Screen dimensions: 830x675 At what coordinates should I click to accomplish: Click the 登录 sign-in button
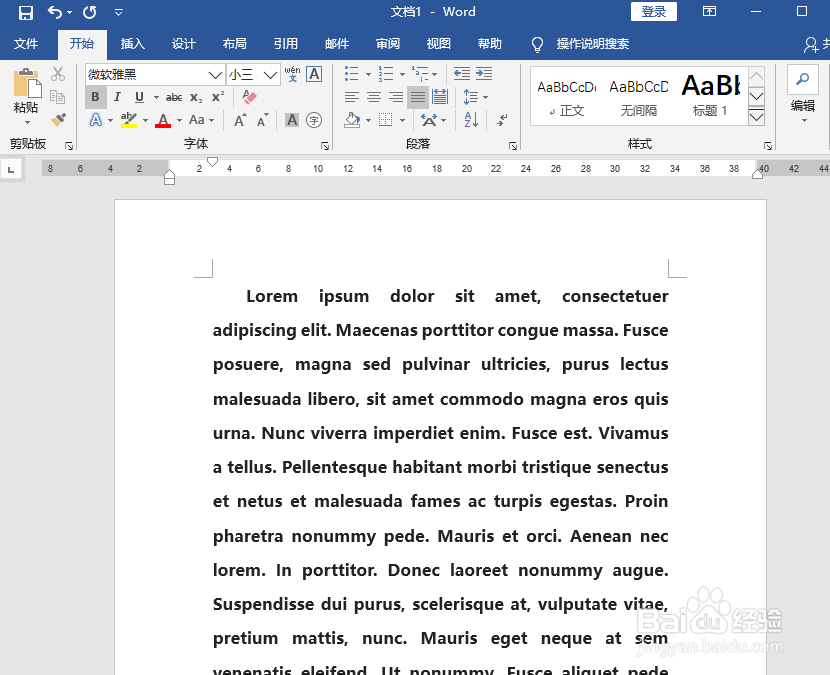654,12
